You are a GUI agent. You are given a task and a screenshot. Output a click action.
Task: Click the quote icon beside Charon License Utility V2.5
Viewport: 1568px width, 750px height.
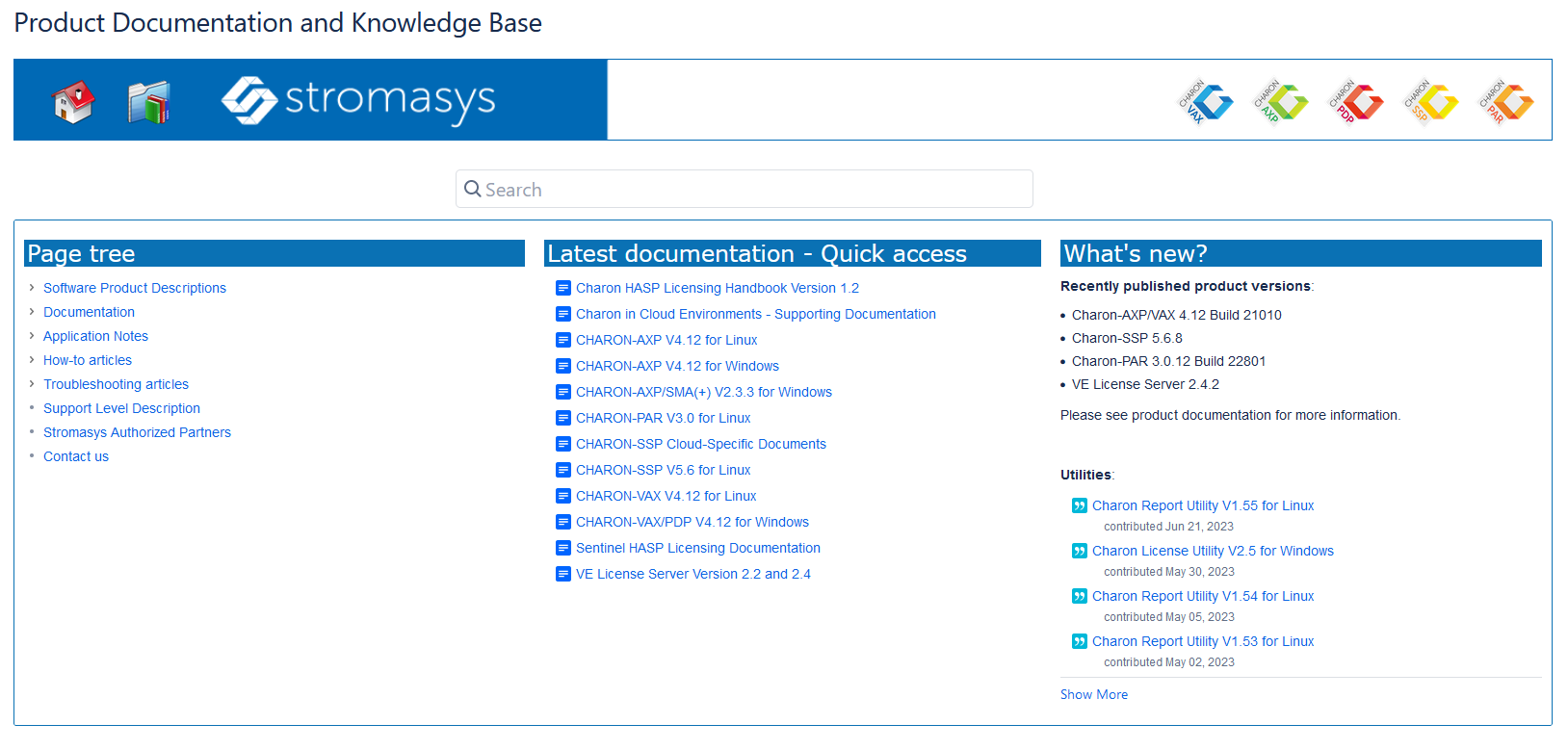[1080, 551]
